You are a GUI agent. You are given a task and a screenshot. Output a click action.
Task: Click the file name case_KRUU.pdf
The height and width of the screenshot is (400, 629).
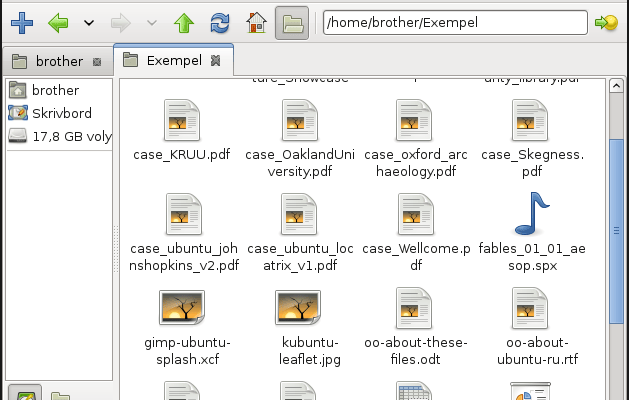tap(182, 154)
